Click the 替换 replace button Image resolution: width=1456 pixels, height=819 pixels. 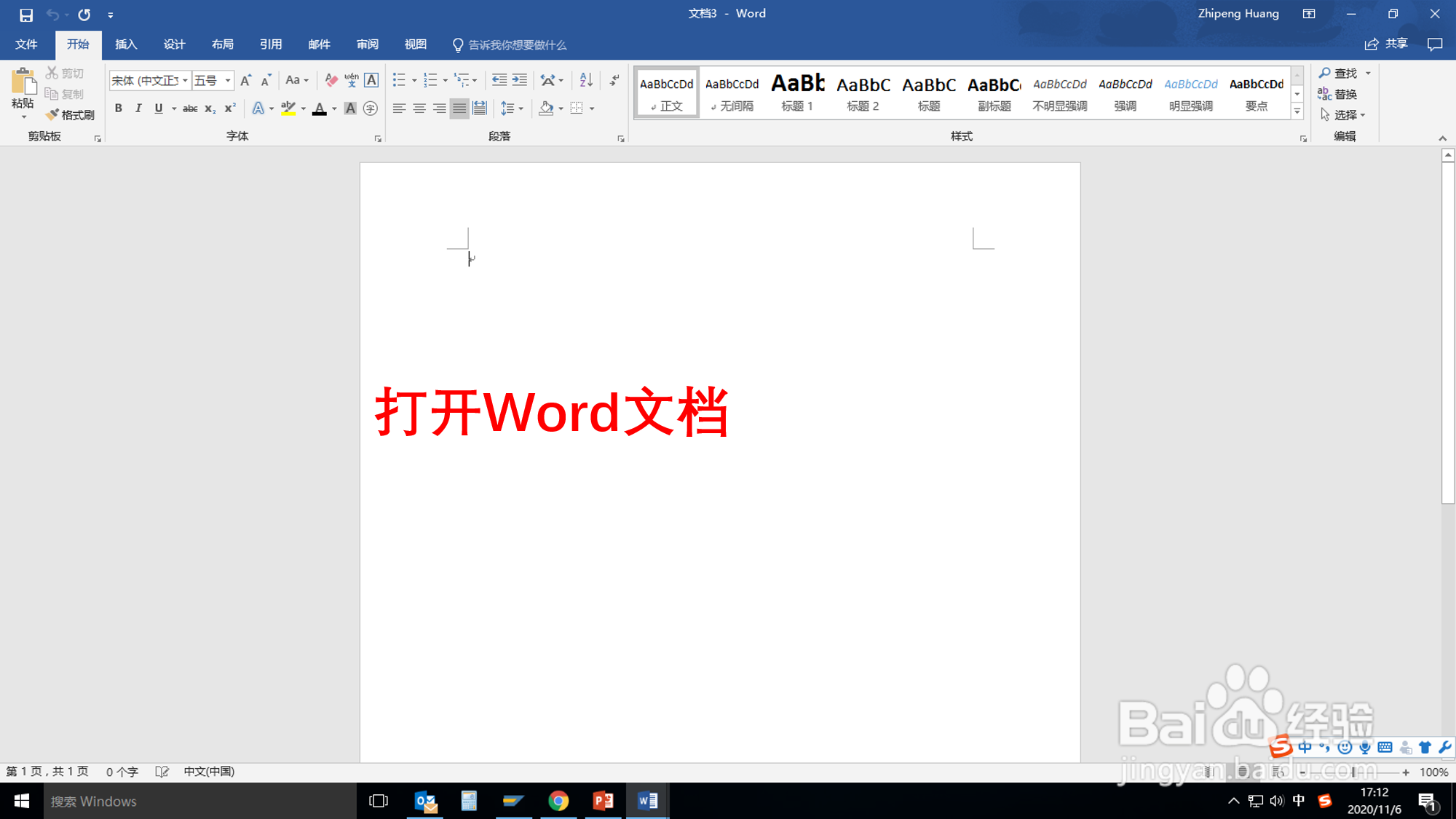pos(1337,94)
